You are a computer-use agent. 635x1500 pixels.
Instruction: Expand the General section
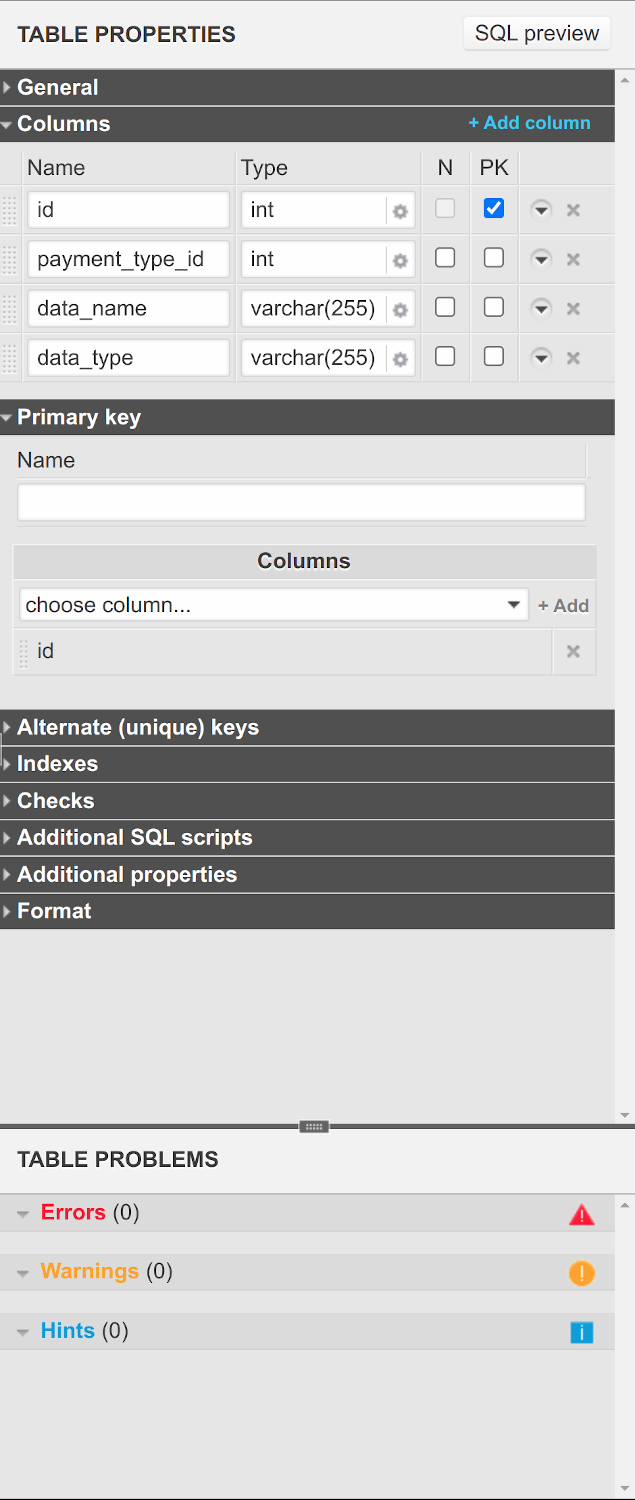click(x=58, y=88)
